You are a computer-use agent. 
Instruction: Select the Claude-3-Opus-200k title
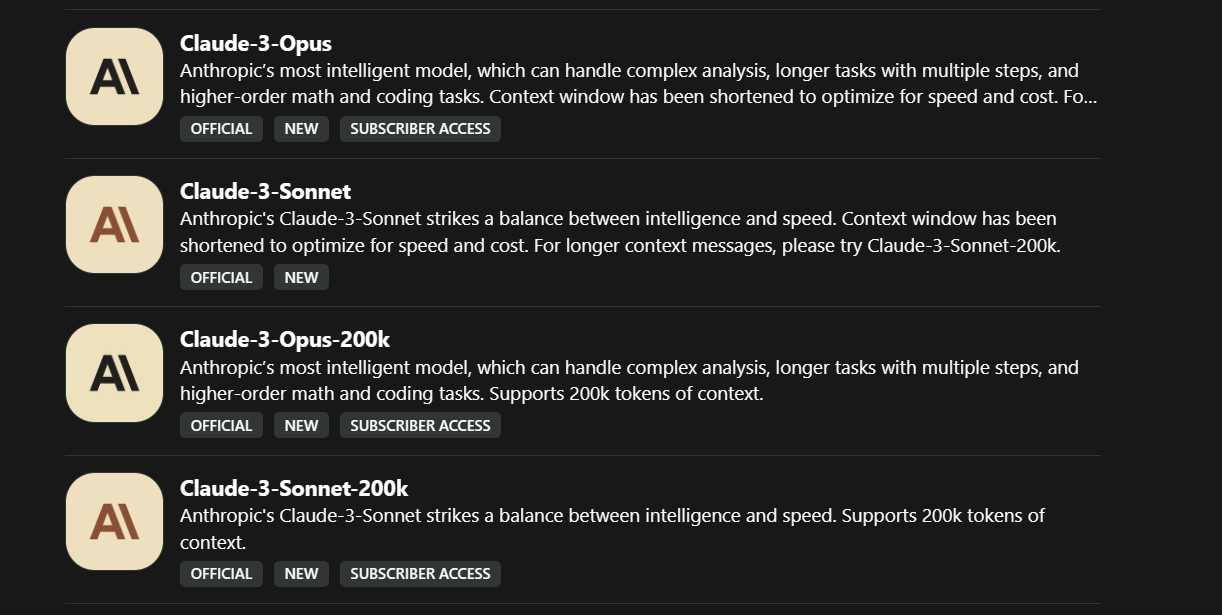pos(285,339)
